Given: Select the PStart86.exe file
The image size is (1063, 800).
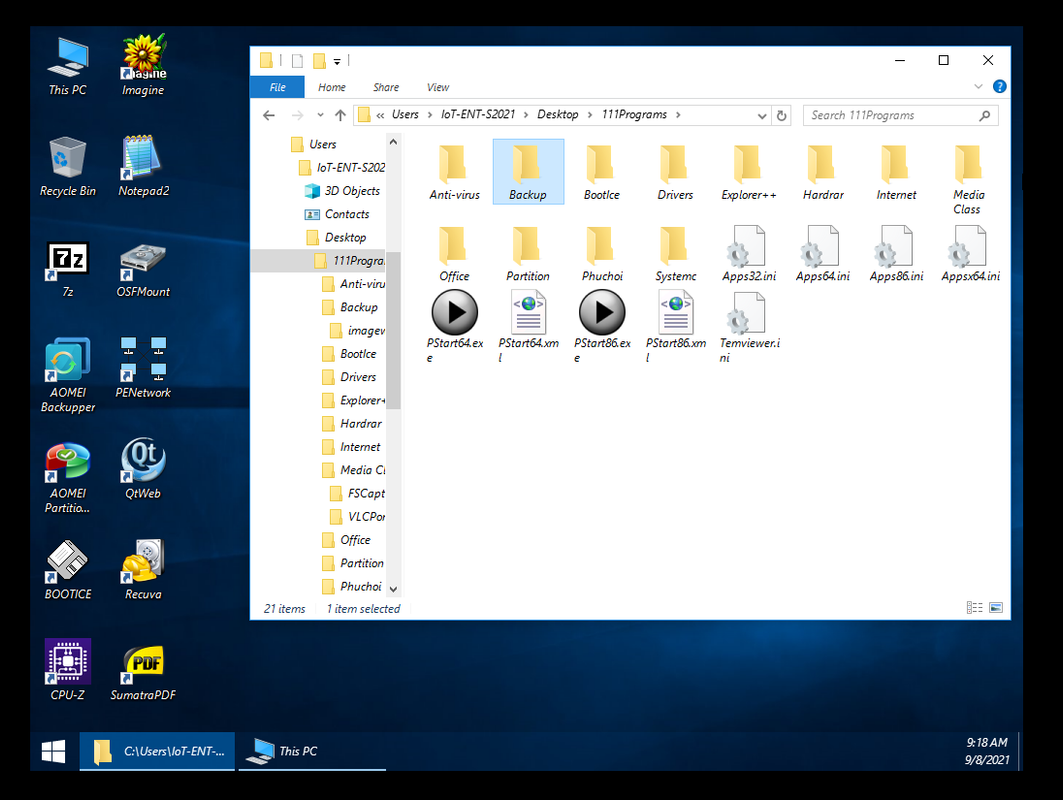Looking at the screenshot, I should pos(601,327).
